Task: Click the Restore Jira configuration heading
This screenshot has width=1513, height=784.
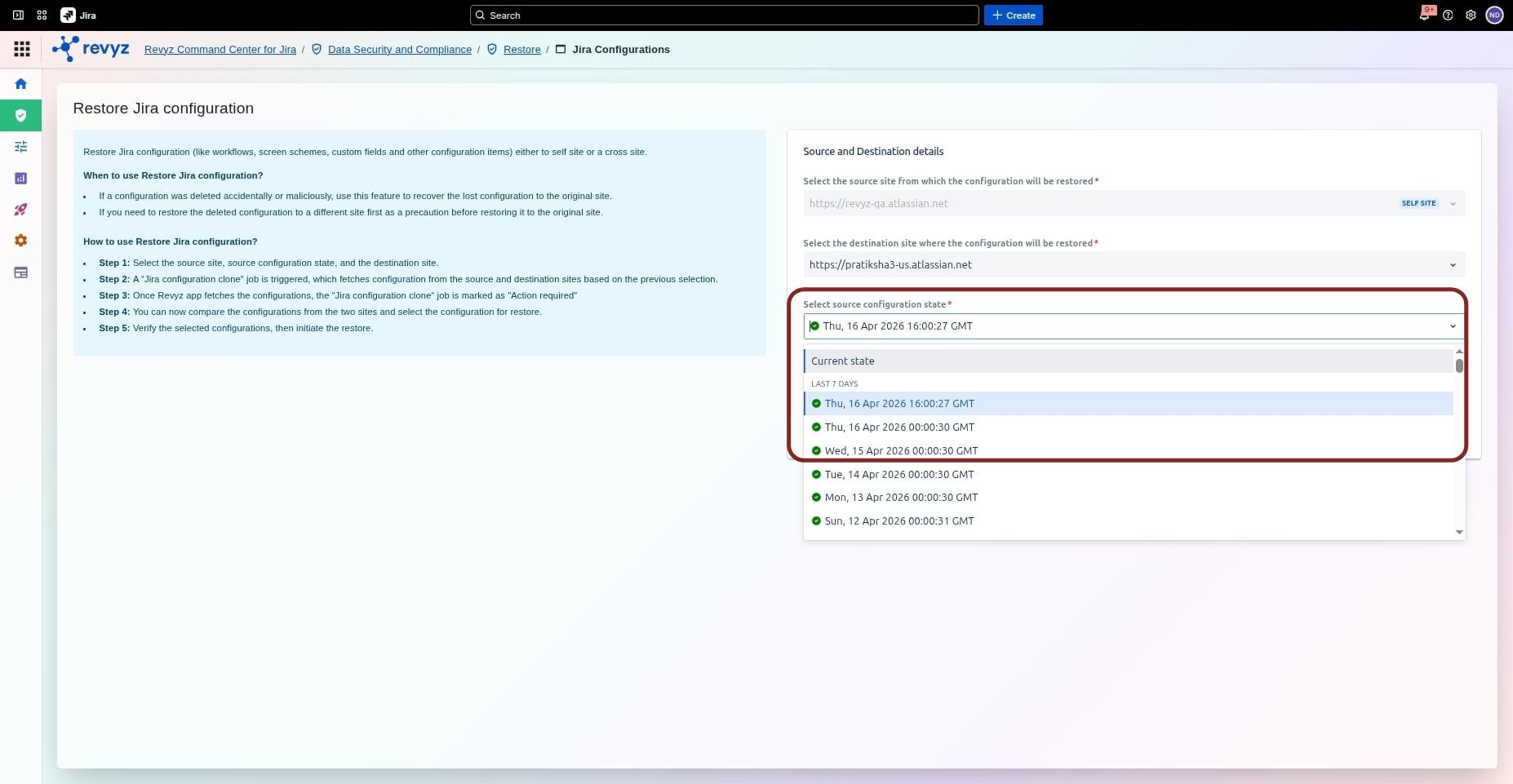Action: pyautogui.click(x=163, y=109)
